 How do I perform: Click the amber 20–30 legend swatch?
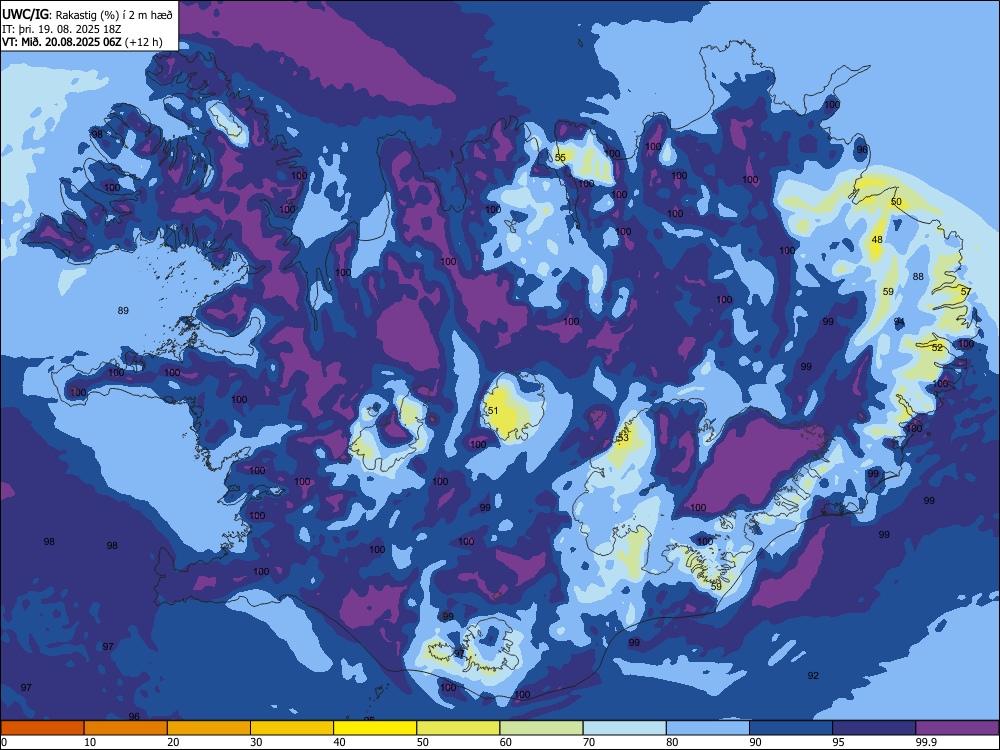[x=209, y=728]
